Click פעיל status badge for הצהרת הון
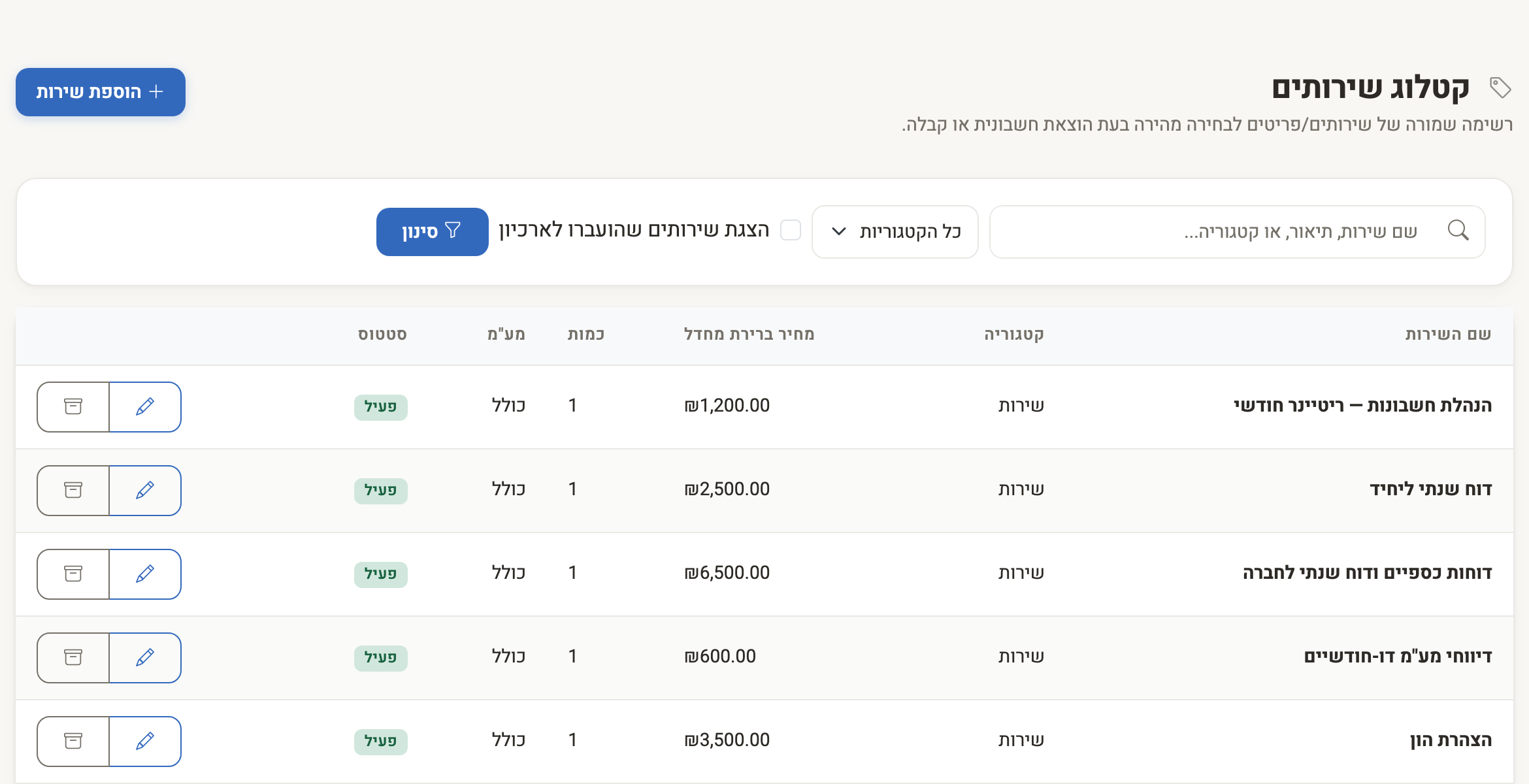 [381, 742]
